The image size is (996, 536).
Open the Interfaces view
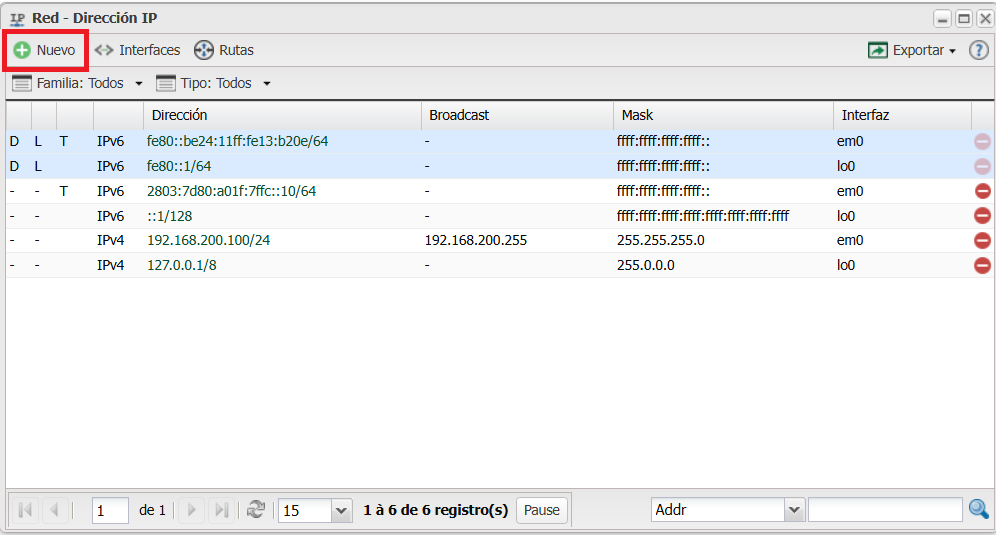click(x=138, y=50)
